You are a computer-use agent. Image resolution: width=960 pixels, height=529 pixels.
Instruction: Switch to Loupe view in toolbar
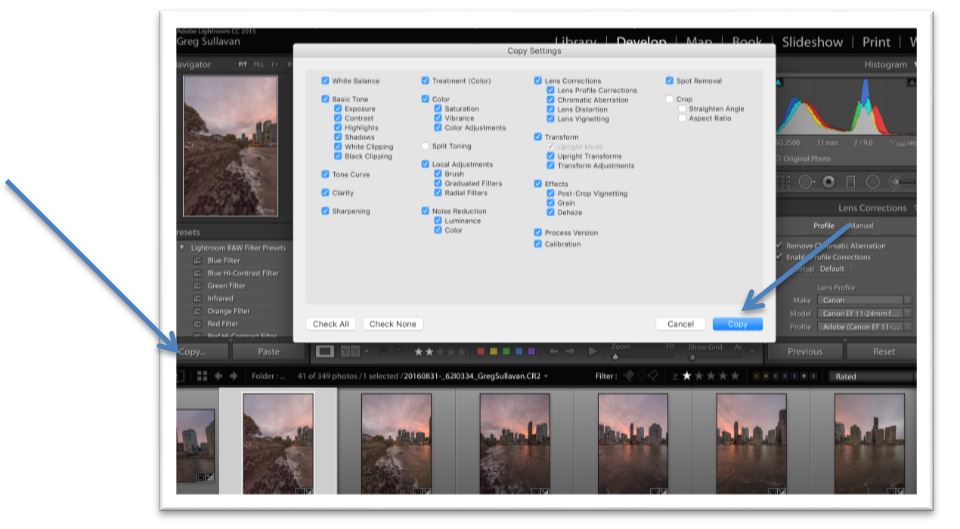(324, 351)
